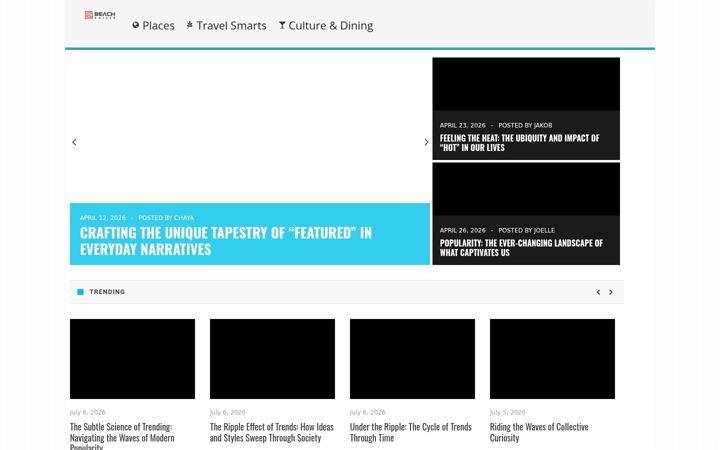Open the April 23, 2026 date link

tap(462, 125)
